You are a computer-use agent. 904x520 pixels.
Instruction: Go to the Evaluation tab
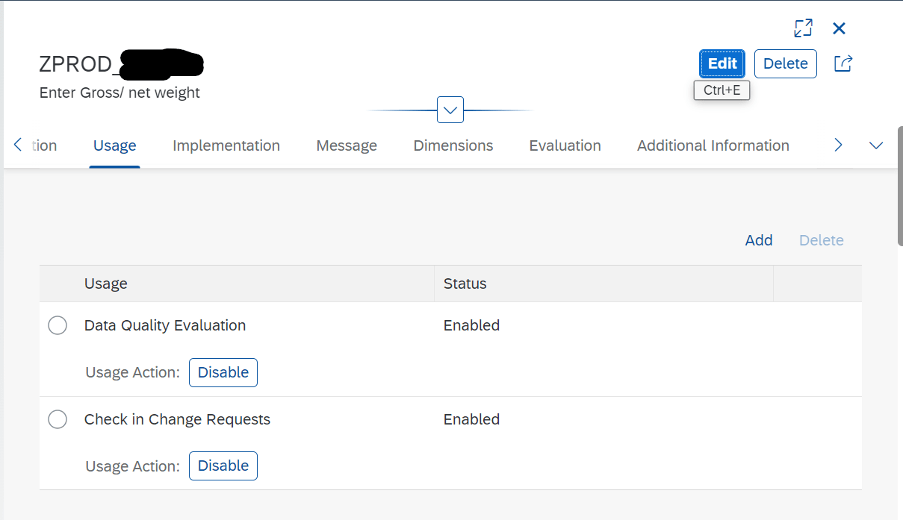[x=565, y=146]
